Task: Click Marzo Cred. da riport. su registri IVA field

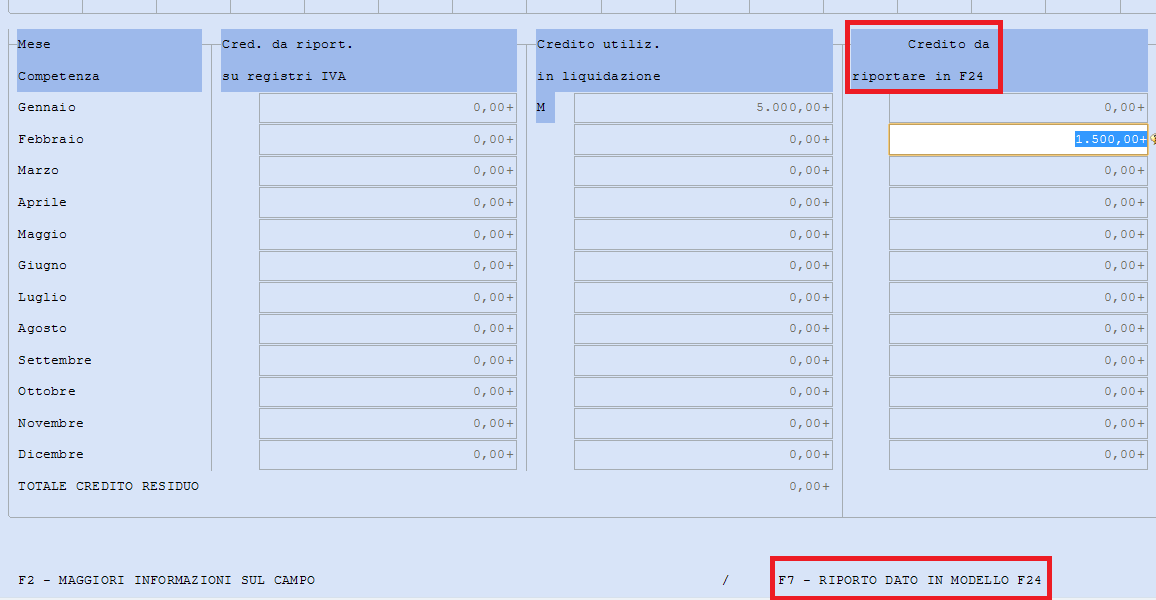Action: pos(388,170)
